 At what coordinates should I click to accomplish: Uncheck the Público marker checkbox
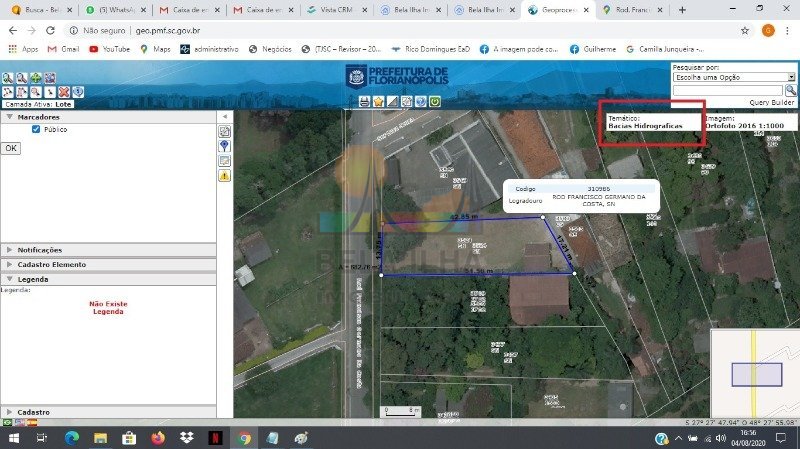36,129
